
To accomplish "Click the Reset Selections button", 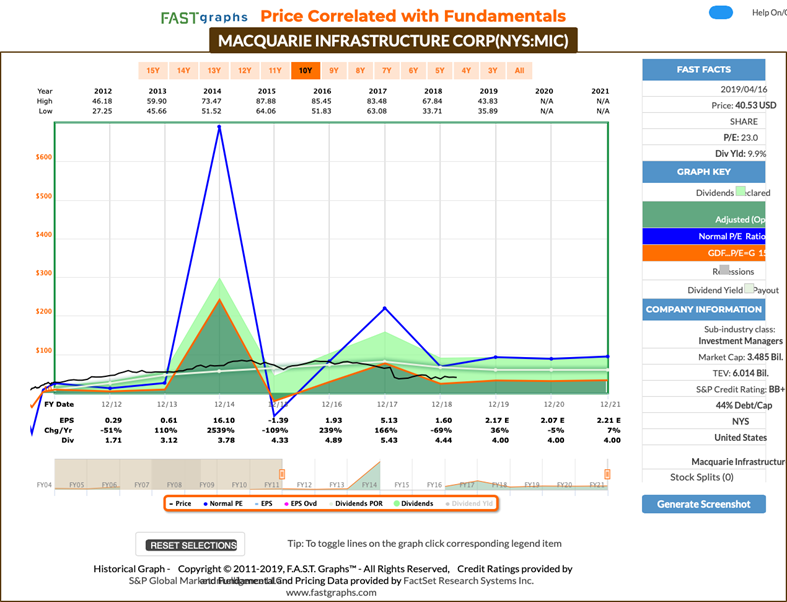I will pos(191,545).
